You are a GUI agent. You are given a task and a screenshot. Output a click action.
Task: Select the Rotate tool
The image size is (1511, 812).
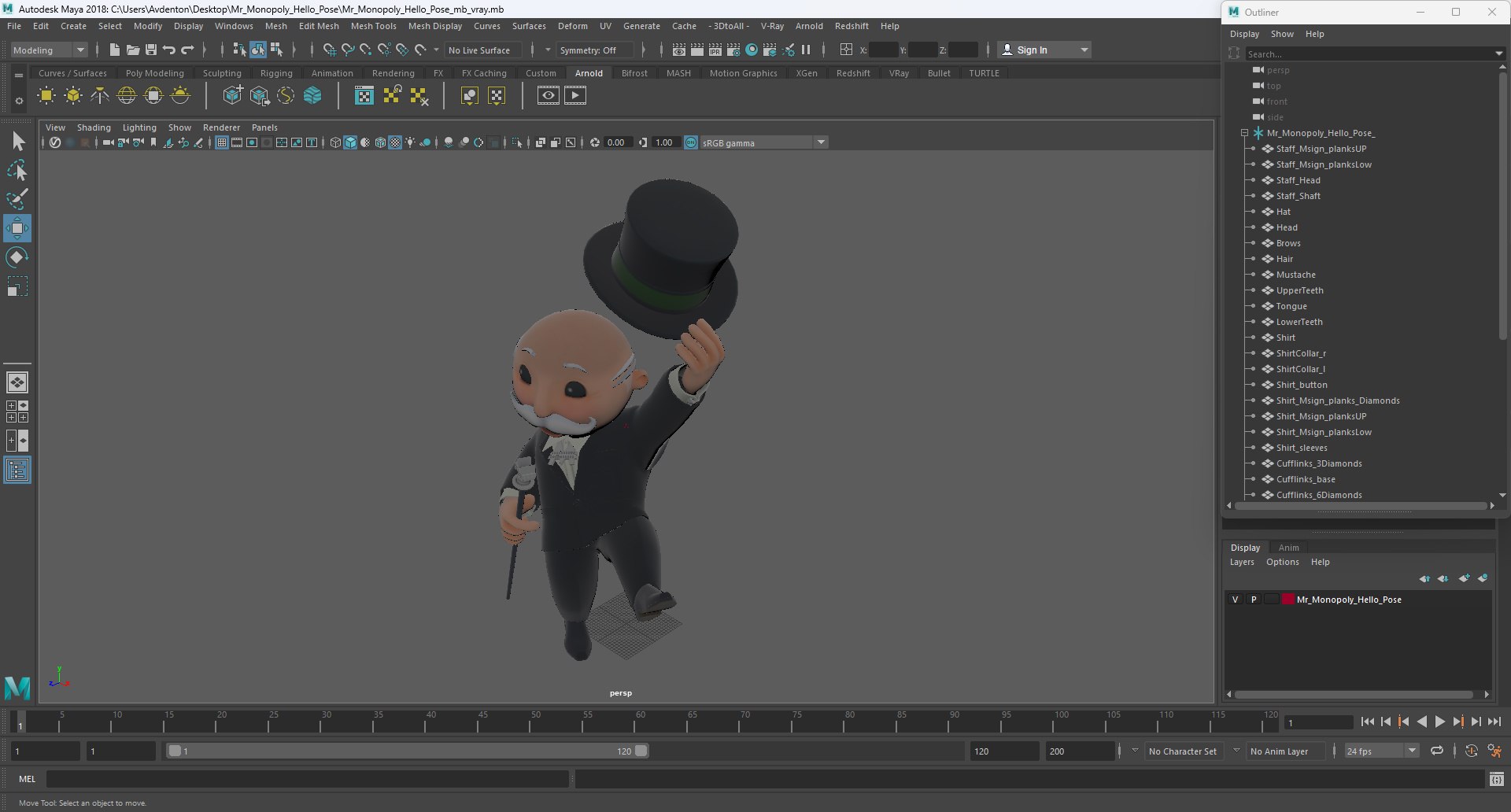(x=17, y=257)
